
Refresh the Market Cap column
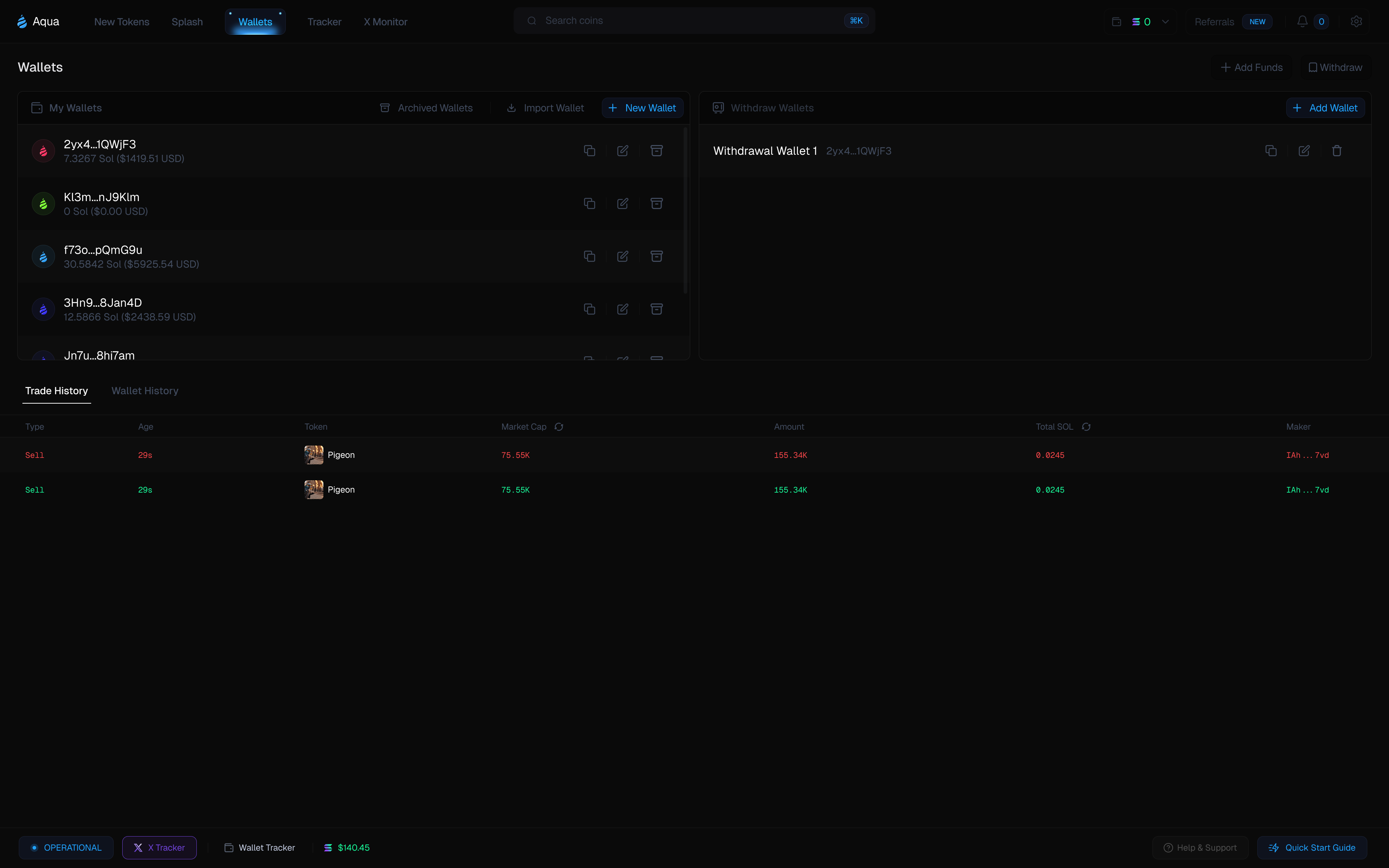[x=559, y=426]
